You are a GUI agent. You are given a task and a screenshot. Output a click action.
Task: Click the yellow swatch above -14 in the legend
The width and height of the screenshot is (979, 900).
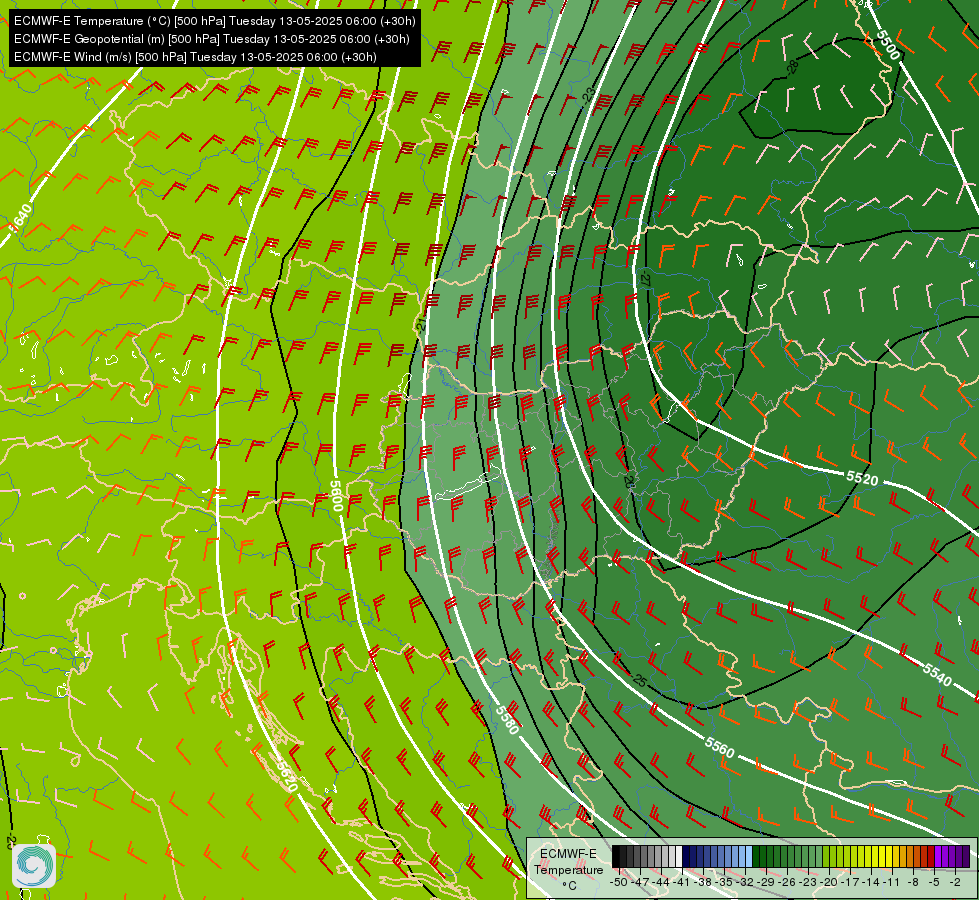click(x=868, y=856)
